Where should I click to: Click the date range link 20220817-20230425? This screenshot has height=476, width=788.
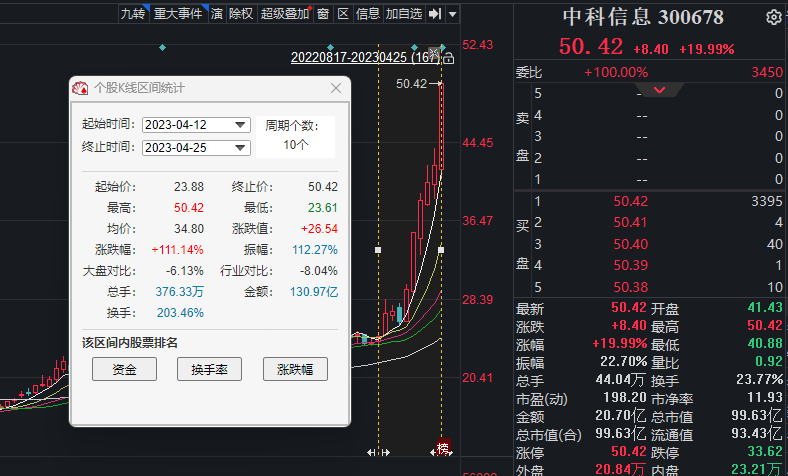[x=365, y=58]
